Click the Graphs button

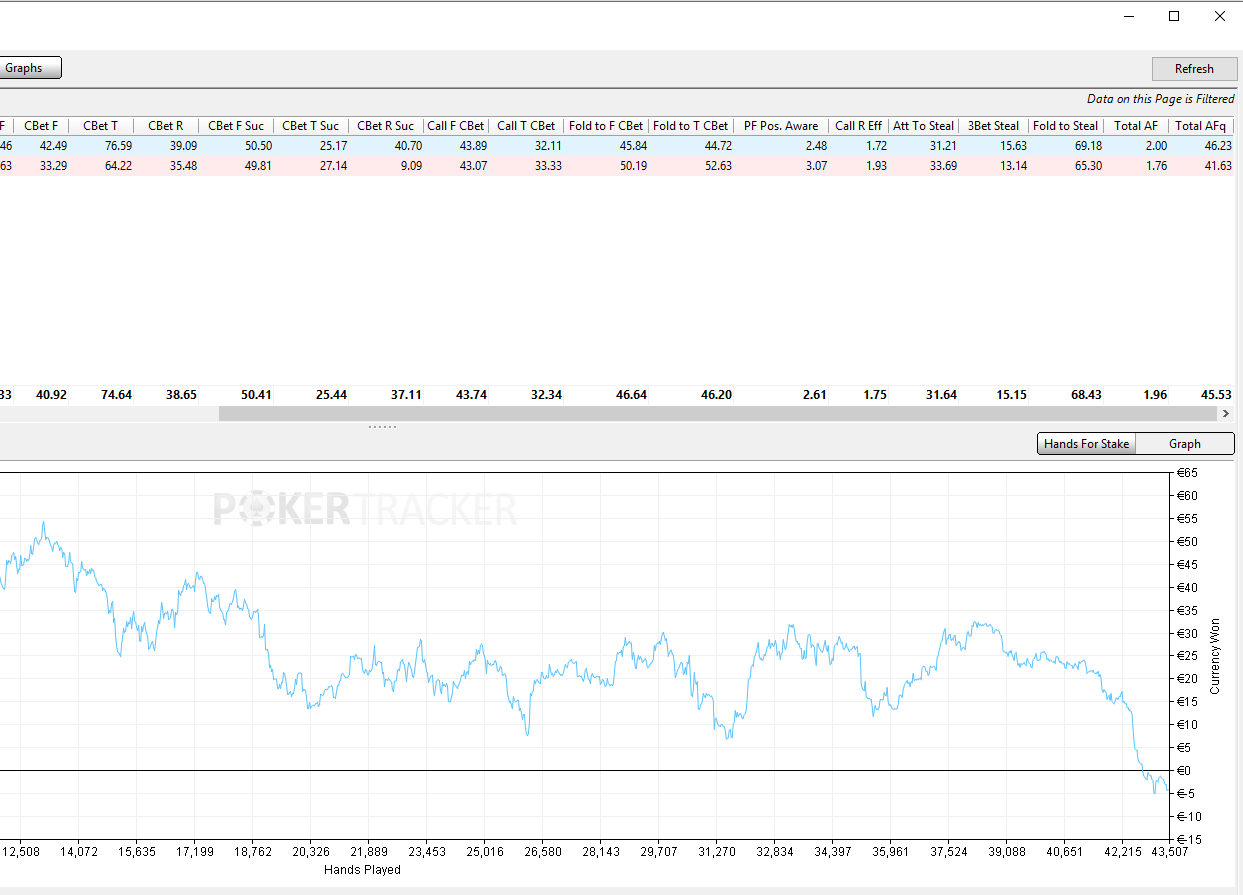click(29, 68)
